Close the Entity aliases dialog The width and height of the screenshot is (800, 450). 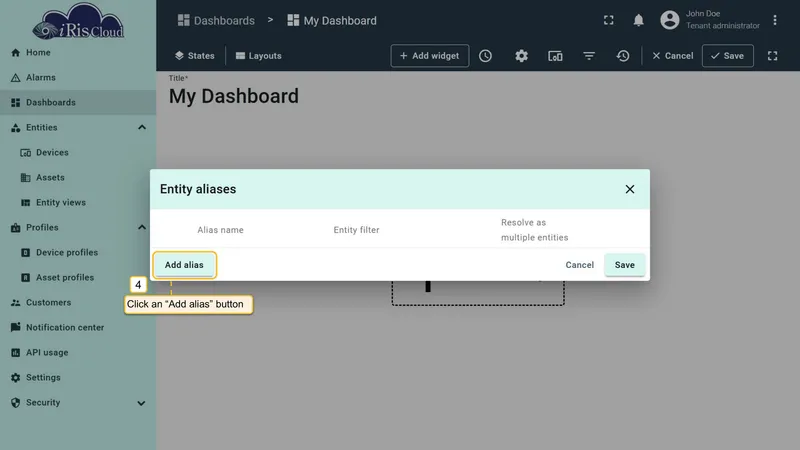(630, 189)
